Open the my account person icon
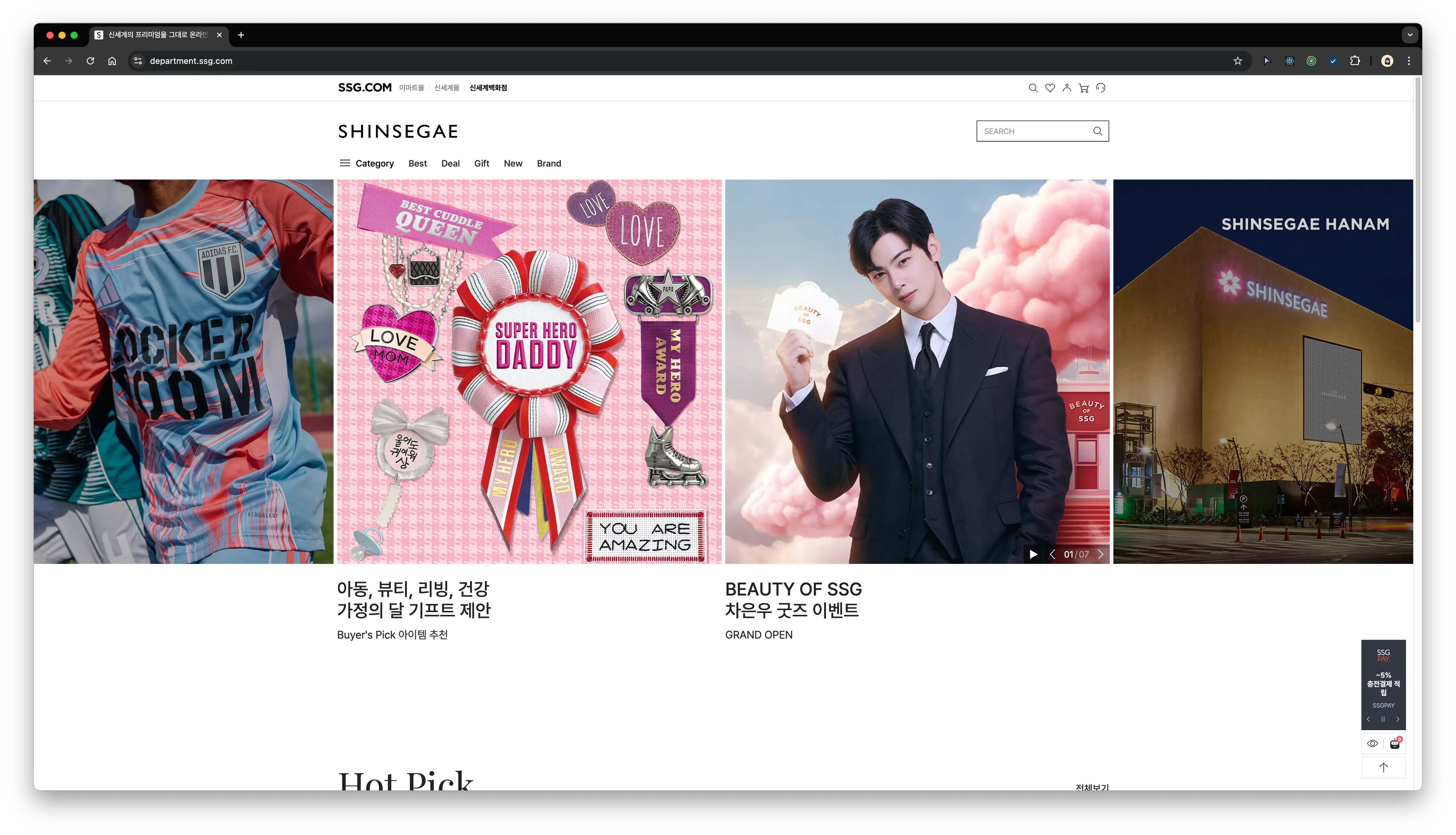Screen dimensions: 1456x835 coord(1066,88)
